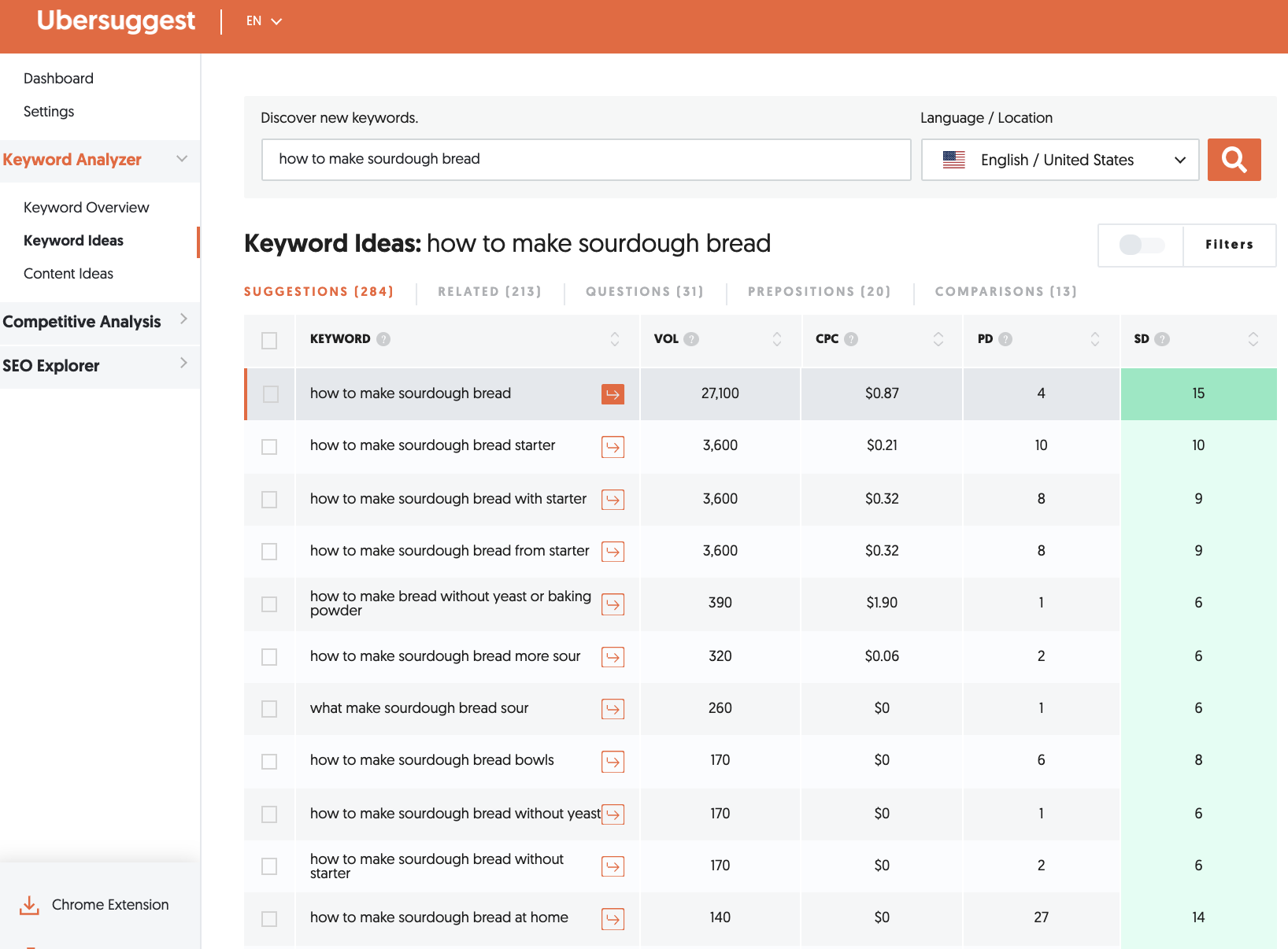Click the US flag icon in location selector
This screenshot has height=949, width=1288.
[x=954, y=160]
